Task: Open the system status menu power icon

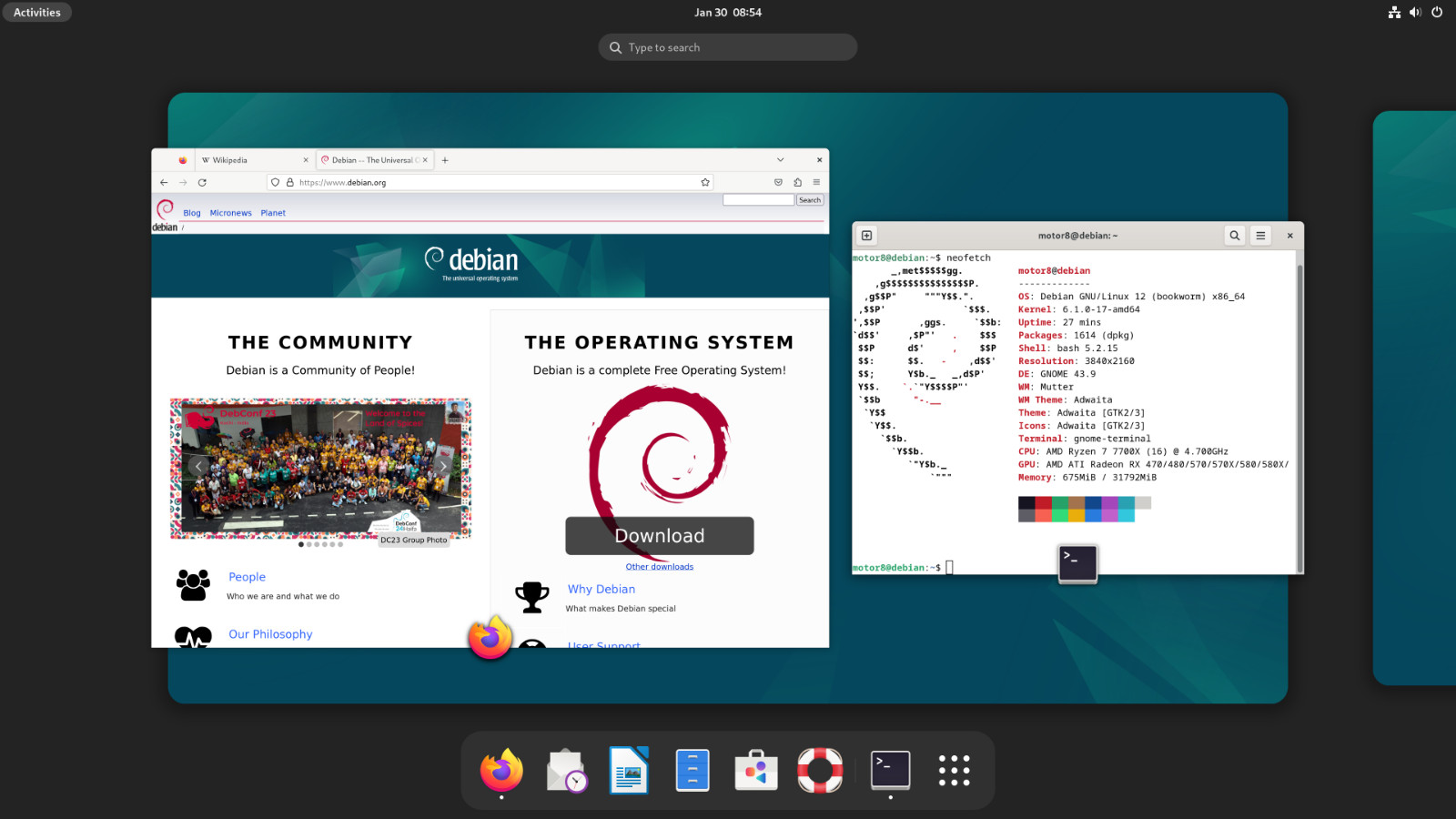Action: pos(1437,13)
